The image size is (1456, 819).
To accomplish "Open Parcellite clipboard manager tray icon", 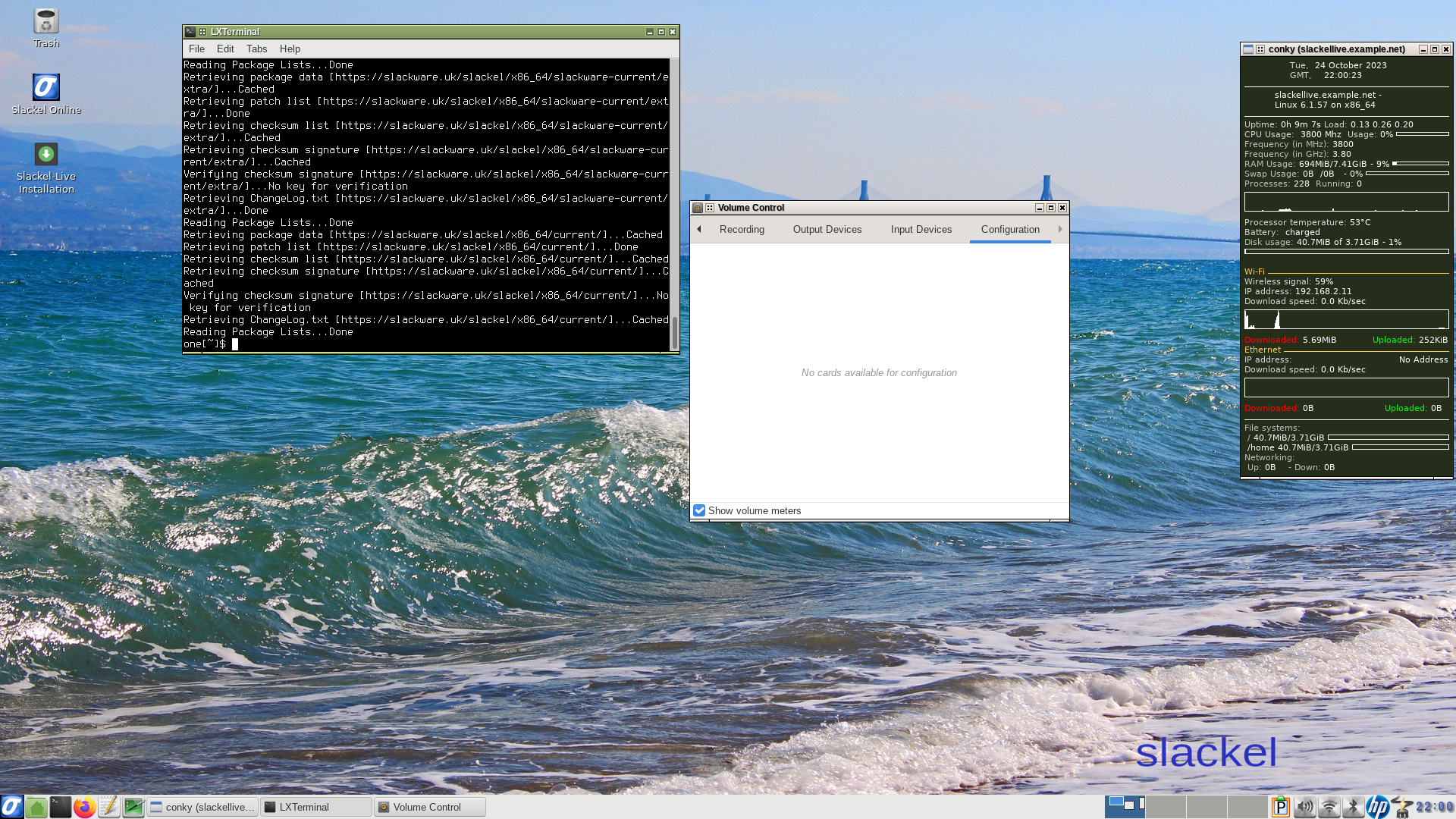I will 1280,807.
